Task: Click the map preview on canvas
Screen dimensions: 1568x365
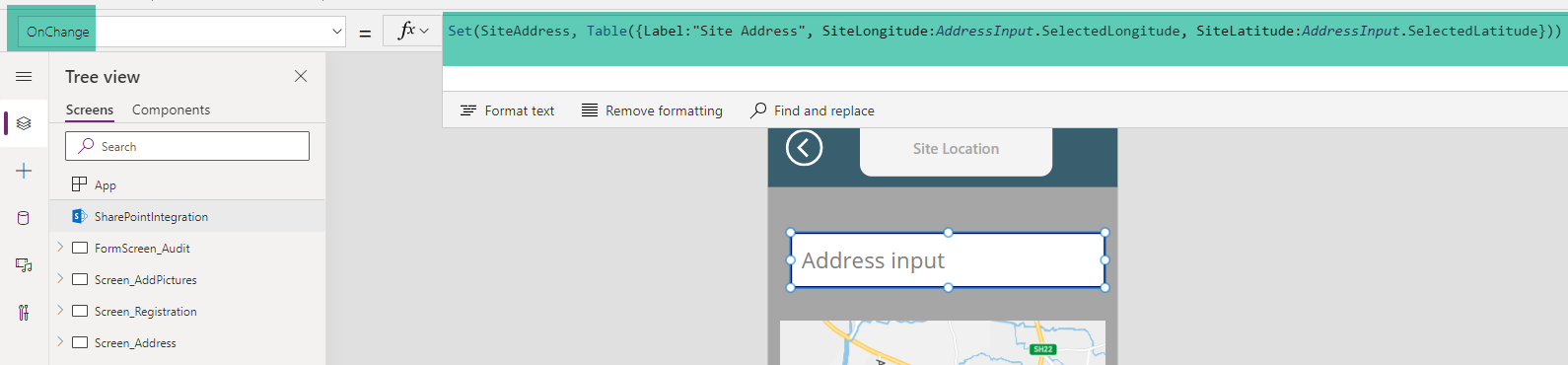Action: 942,342
